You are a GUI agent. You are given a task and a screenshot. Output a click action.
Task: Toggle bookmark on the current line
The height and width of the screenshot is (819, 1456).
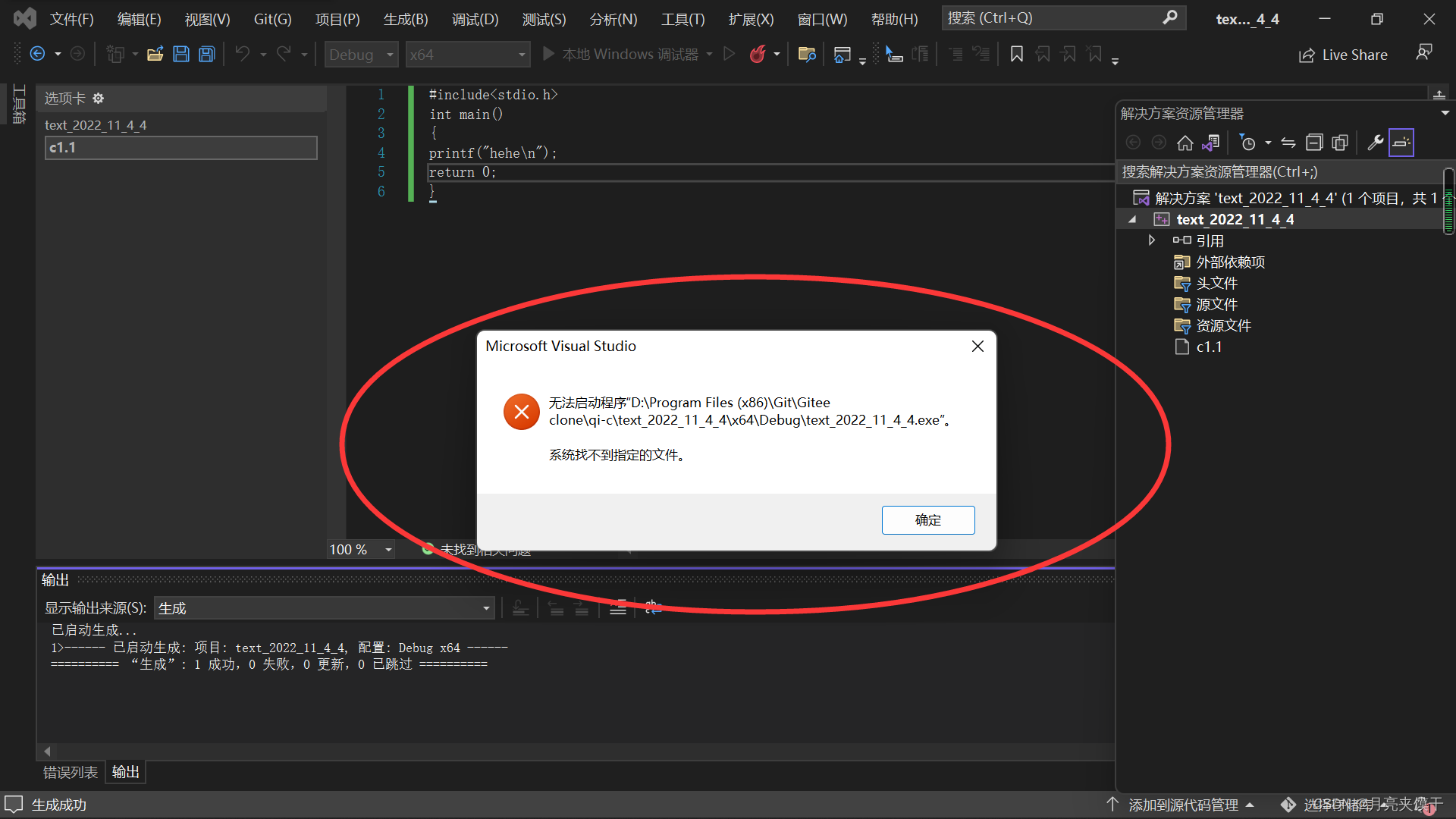(1017, 54)
